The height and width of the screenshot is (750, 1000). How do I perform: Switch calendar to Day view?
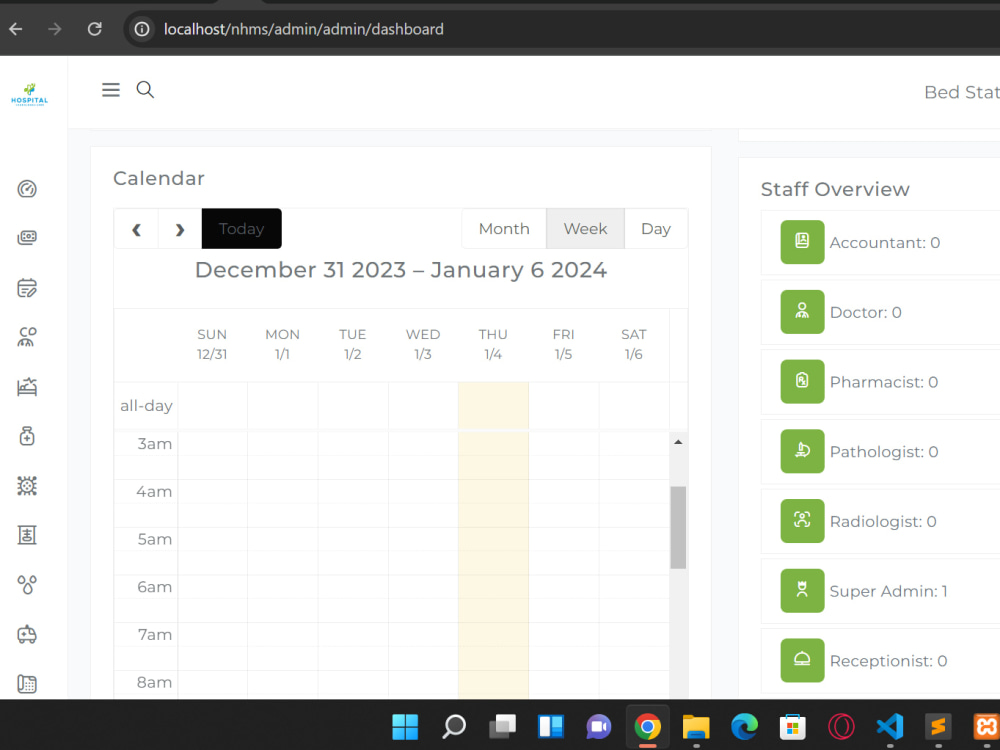click(x=656, y=229)
